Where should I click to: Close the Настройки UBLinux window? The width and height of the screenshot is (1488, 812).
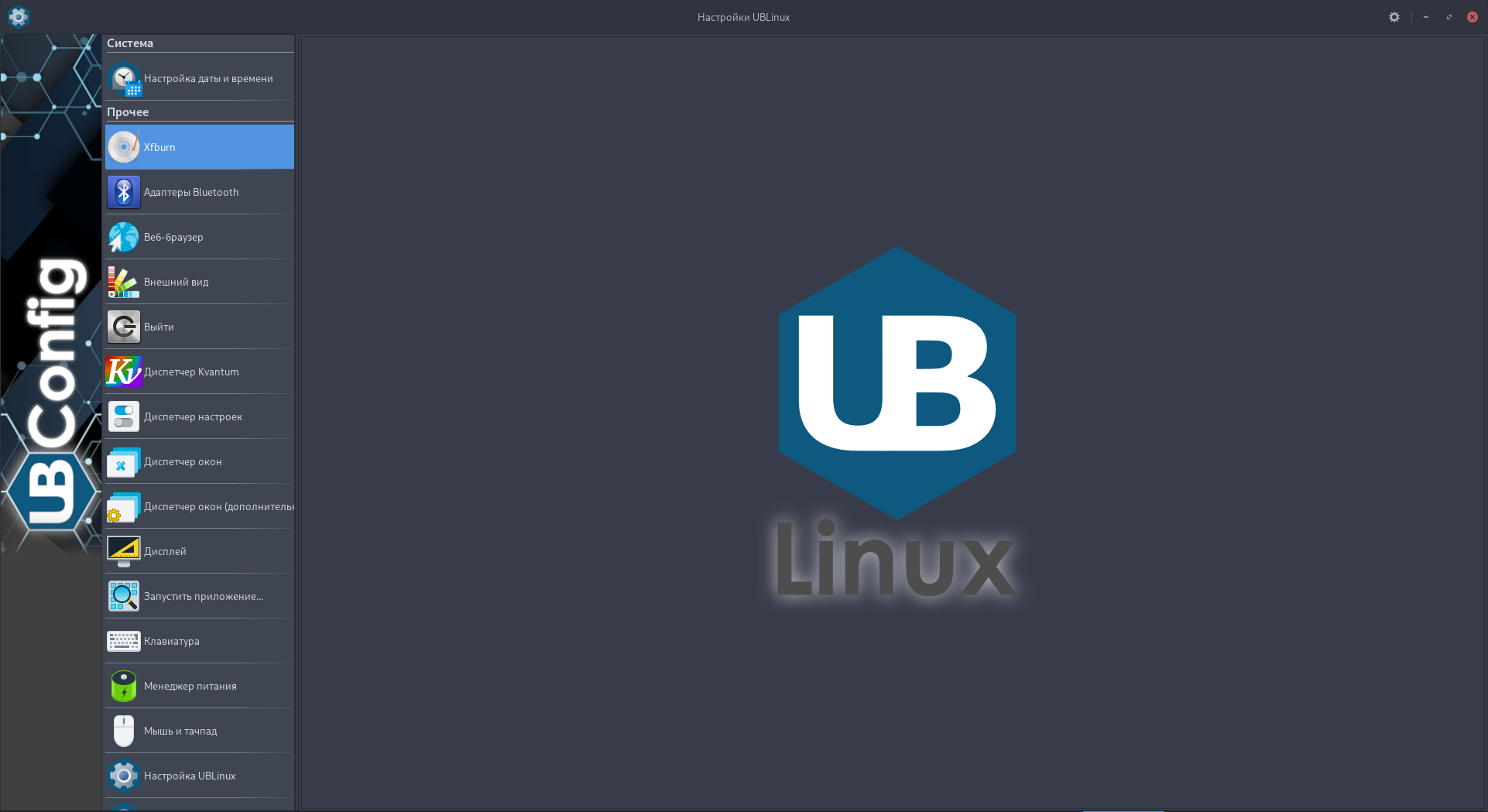coord(1473,17)
